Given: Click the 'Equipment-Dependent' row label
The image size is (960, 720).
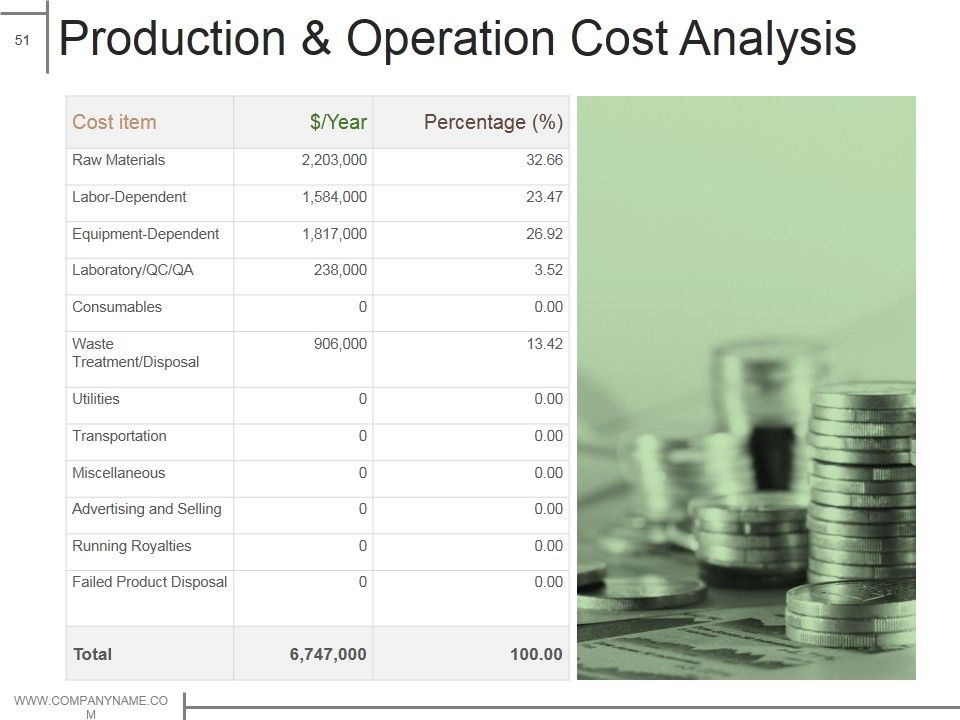Looking at the screenshot, I should (145, 234).
